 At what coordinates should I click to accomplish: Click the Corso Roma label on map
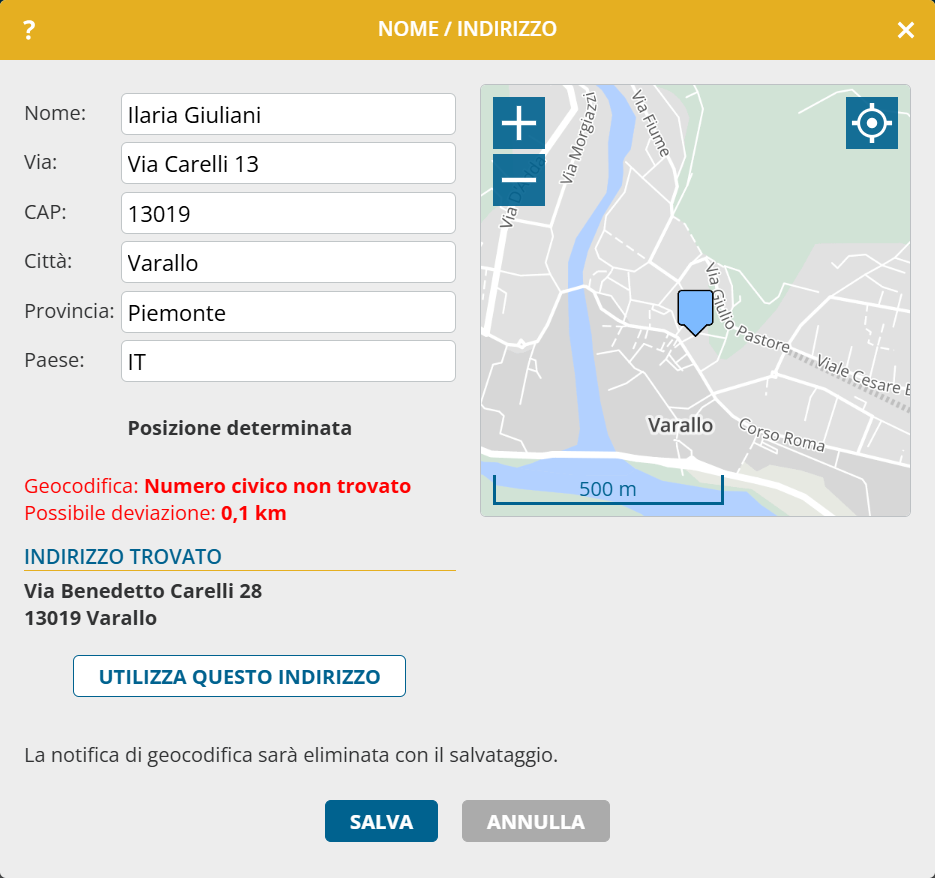pos(781,434)
